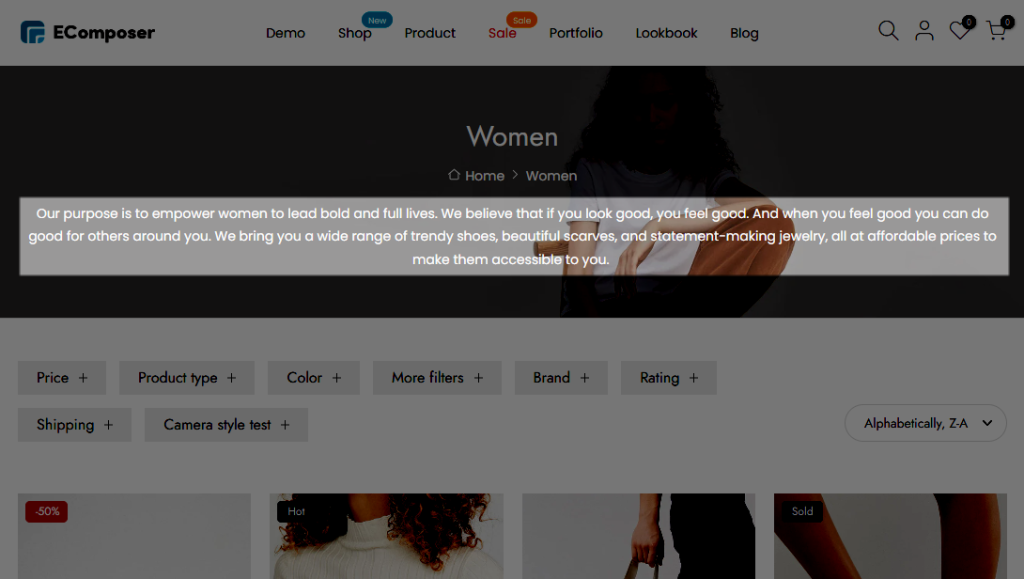1024x579 pixels.
Task: Click the collection description paragraph
Action: point(513,236)
